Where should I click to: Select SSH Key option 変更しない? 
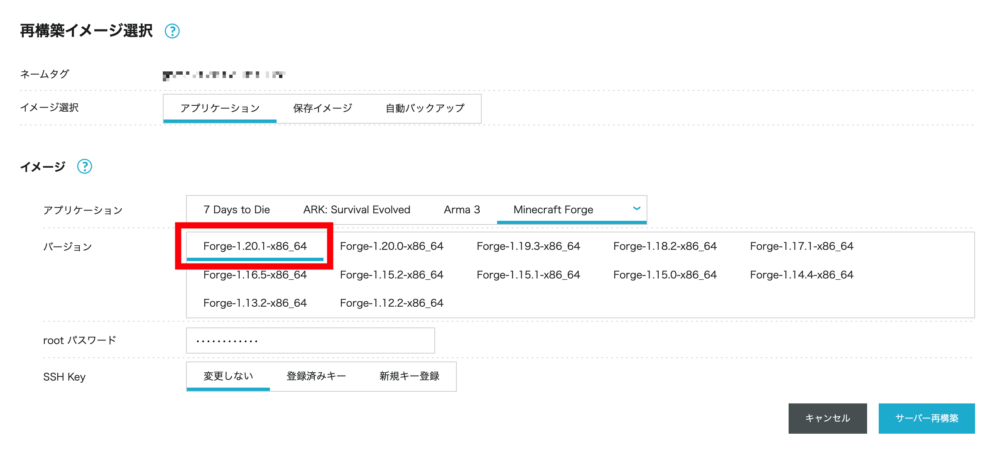tap(228, 376)
